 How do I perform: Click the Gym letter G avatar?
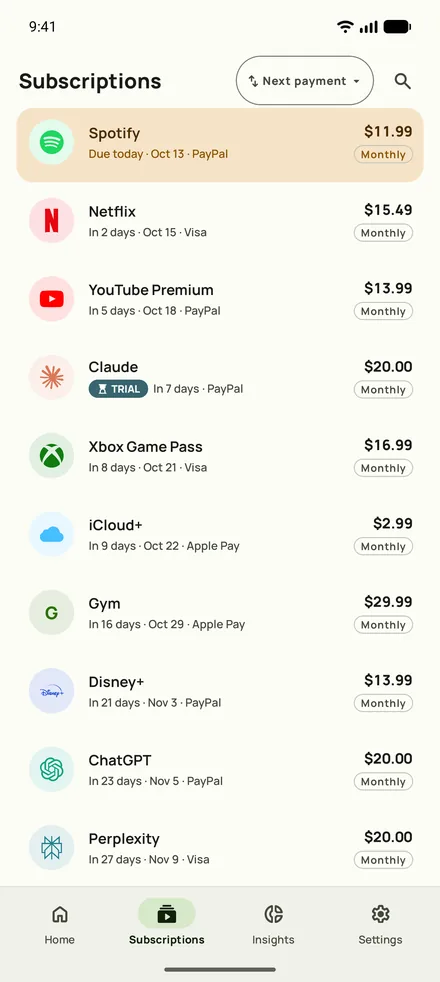click(x=51, y=612)
